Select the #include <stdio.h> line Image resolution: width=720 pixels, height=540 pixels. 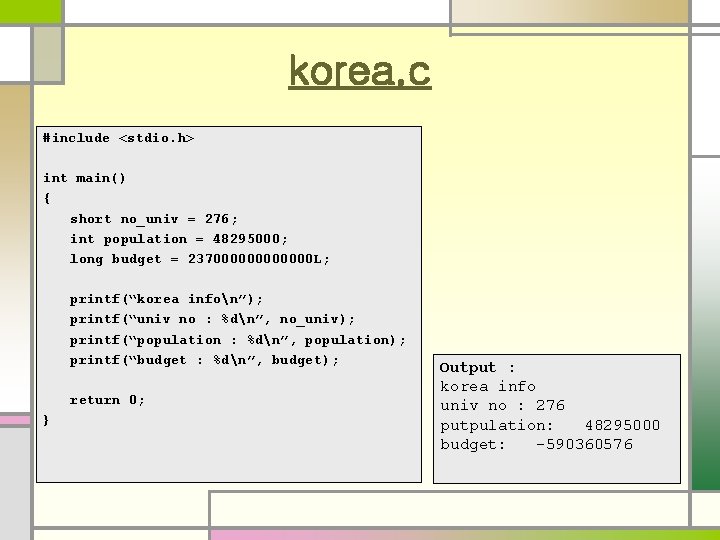(x=118, y=138)
